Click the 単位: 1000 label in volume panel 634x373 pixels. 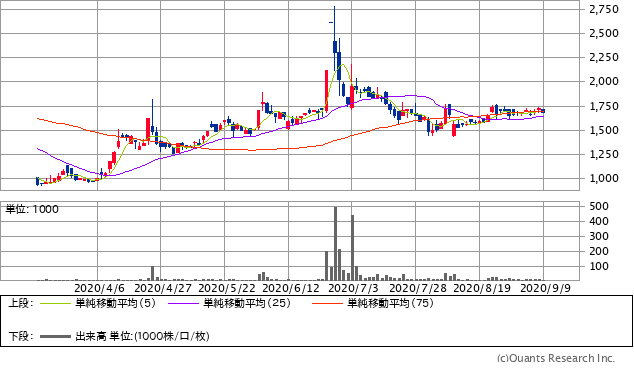click(x=32, y=210)
